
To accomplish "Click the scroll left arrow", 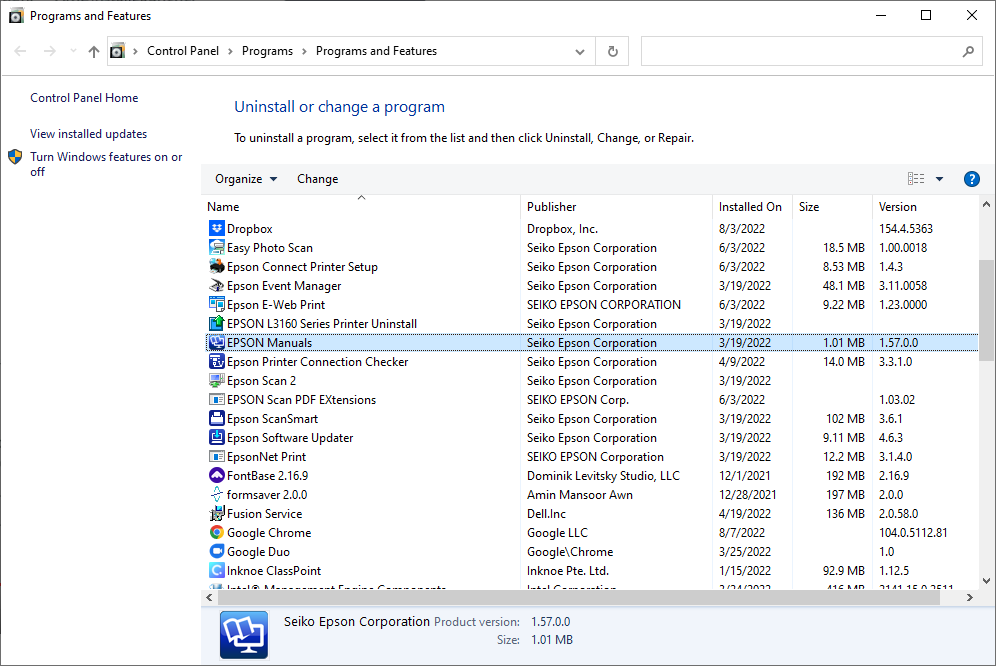I will pos(210,597).
